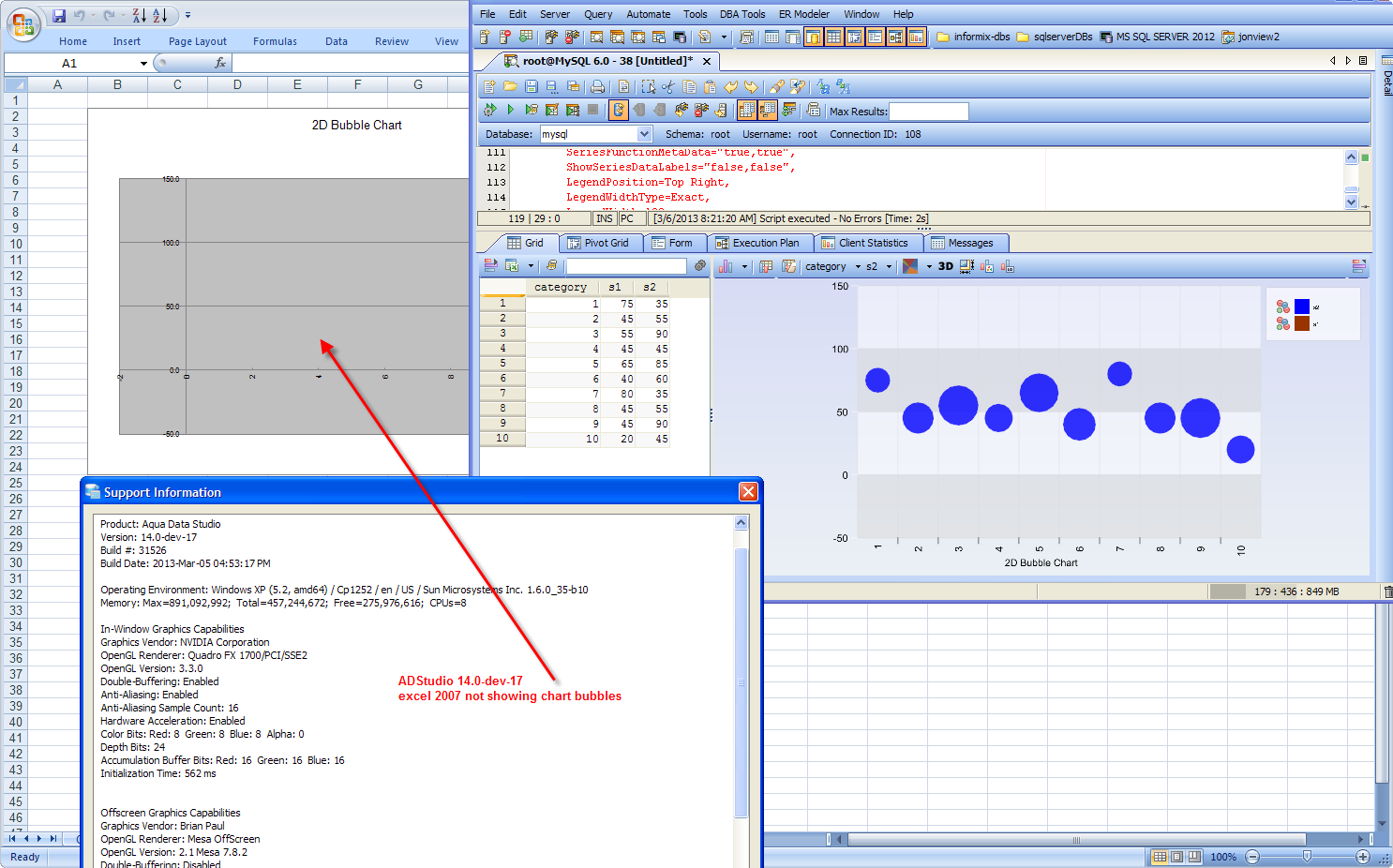This screenshot has width=1393, height=868.
Task: Click the format brush icon
Action: 777,86
